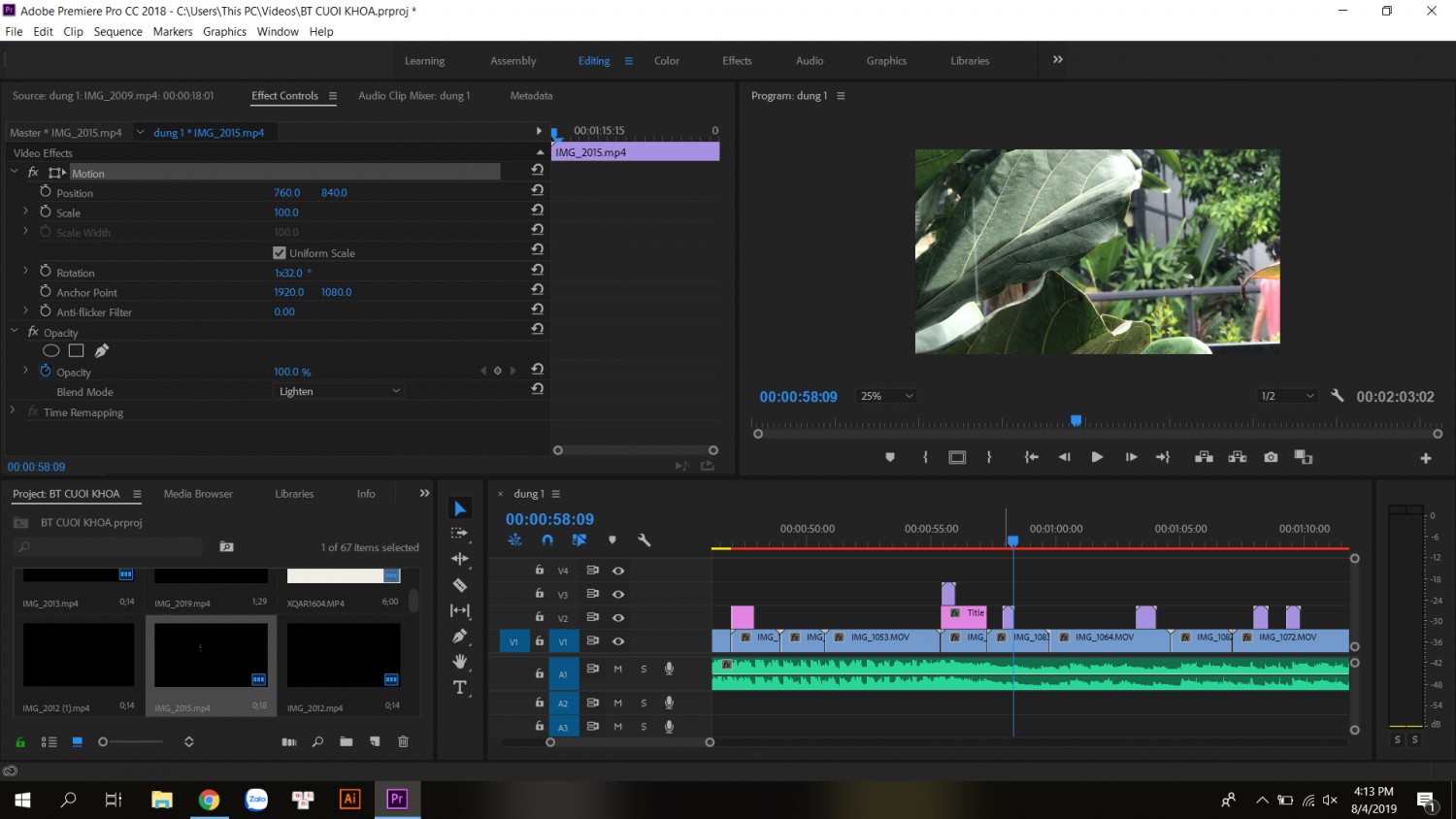Expand the Scale property
The image size is (1456, 819).
25,211
